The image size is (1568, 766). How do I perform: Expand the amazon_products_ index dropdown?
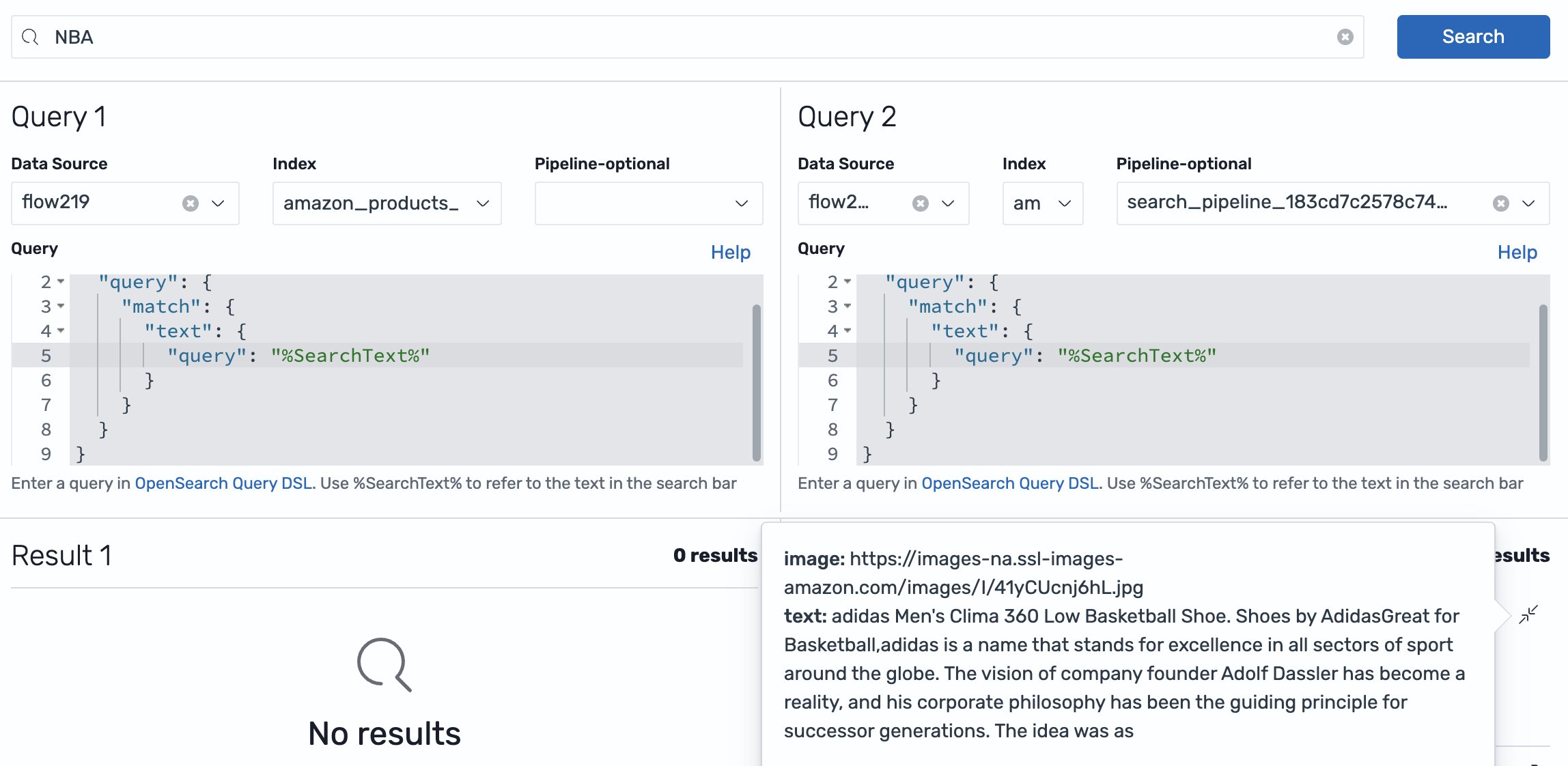[483, 203]
